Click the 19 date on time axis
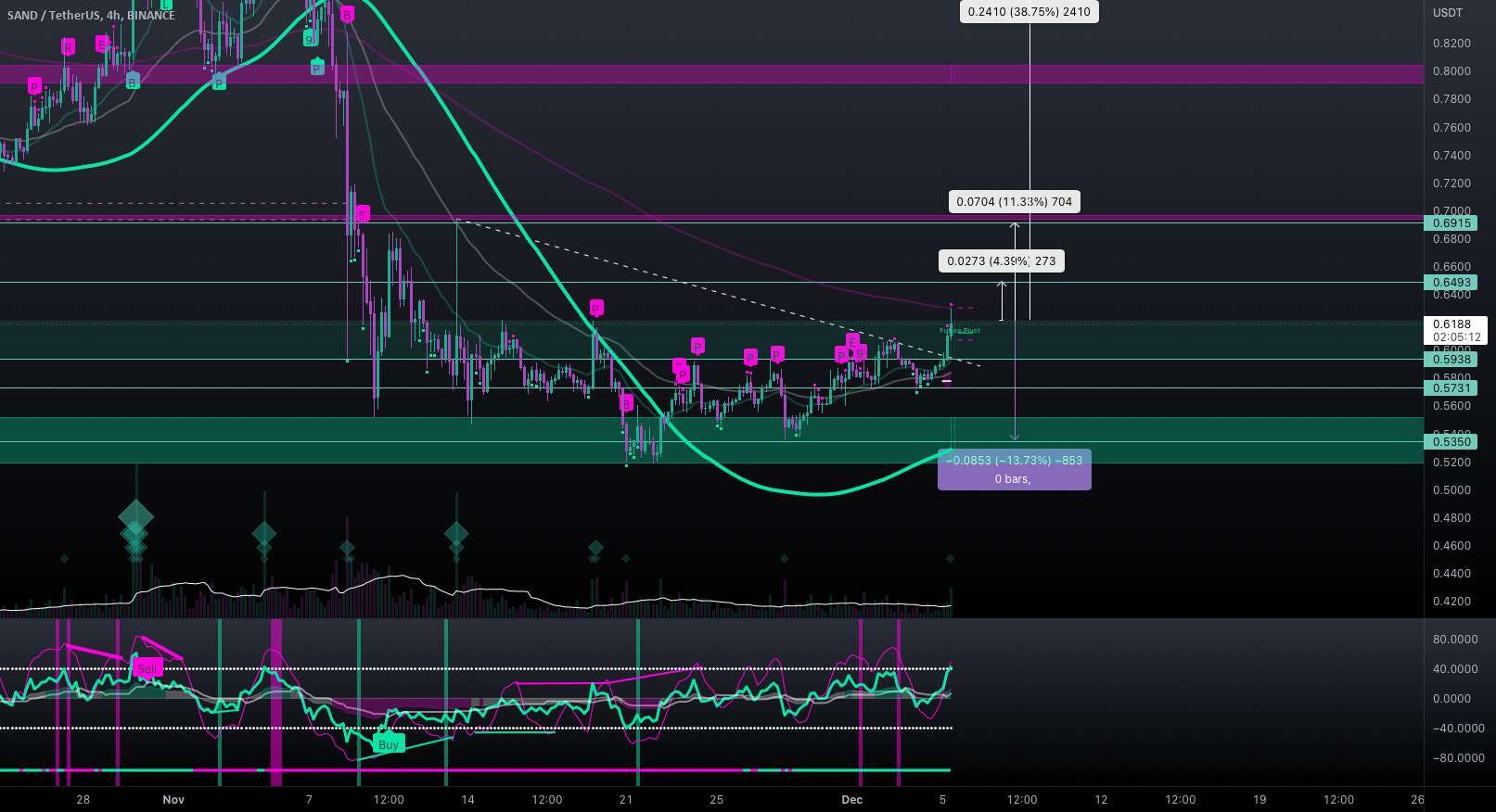 pos(1259,800)
